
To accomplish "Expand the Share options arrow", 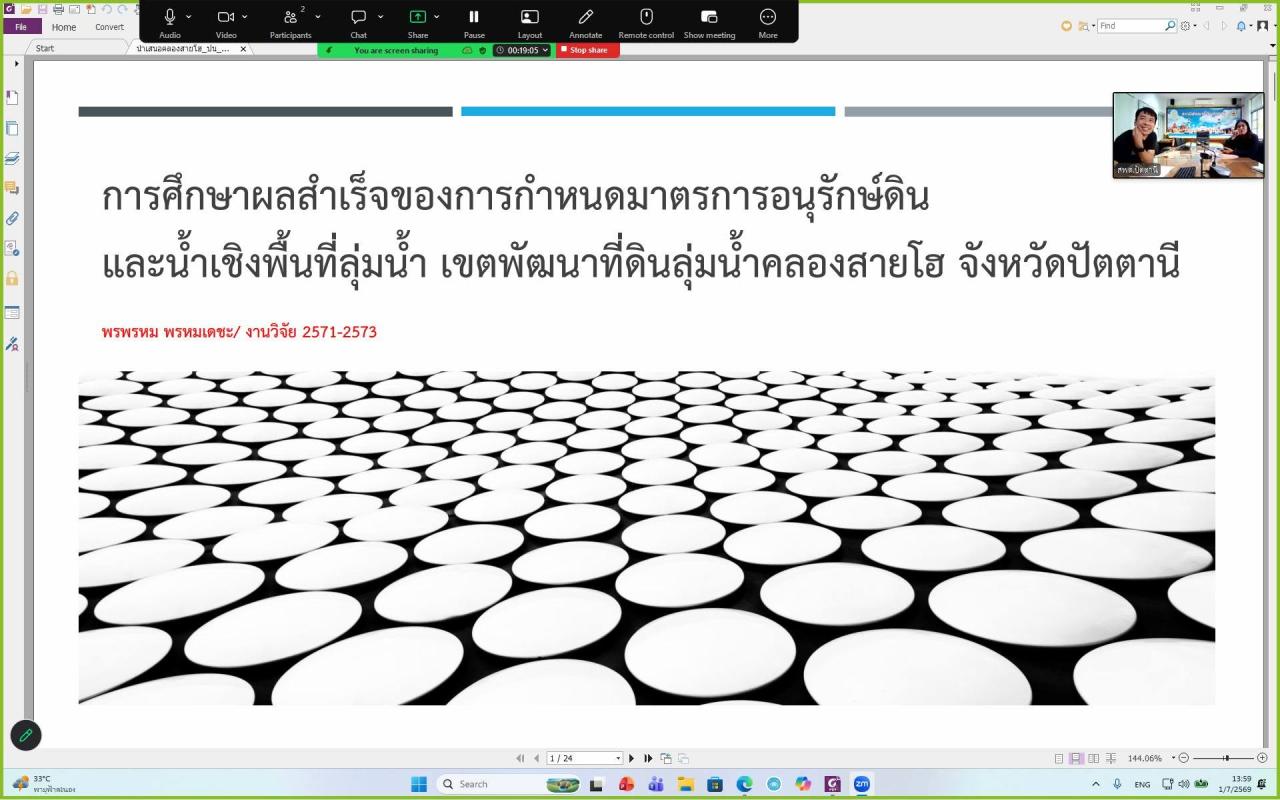I will click(437, 16).
